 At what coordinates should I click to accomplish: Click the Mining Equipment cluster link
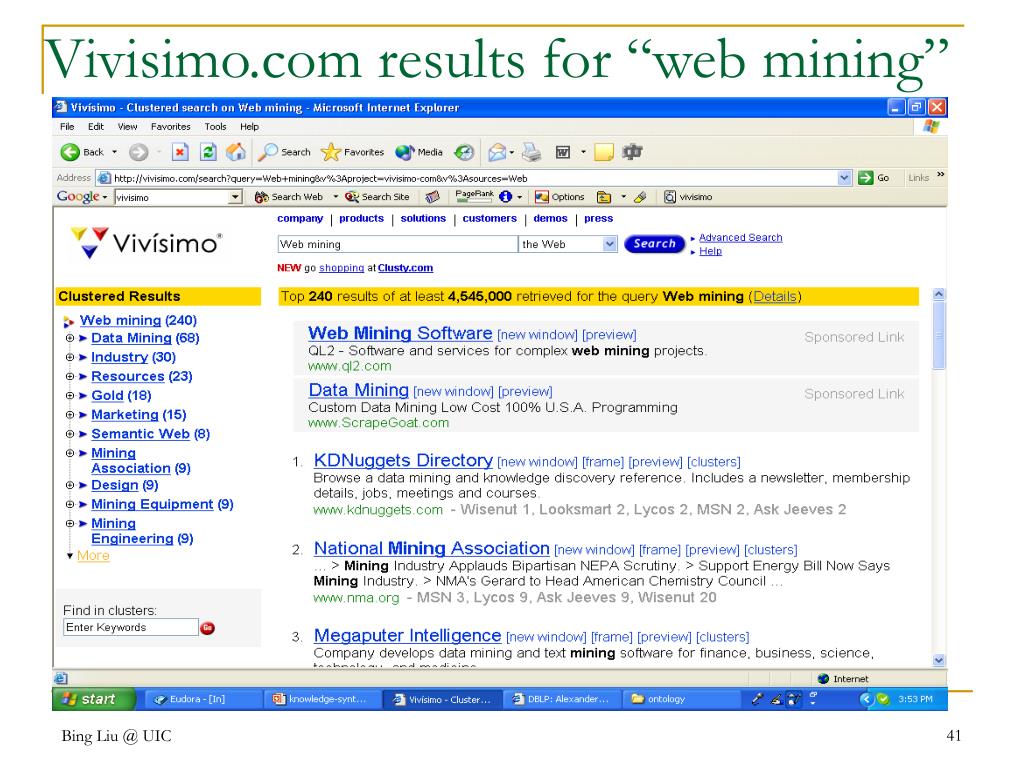click(152, 504)
